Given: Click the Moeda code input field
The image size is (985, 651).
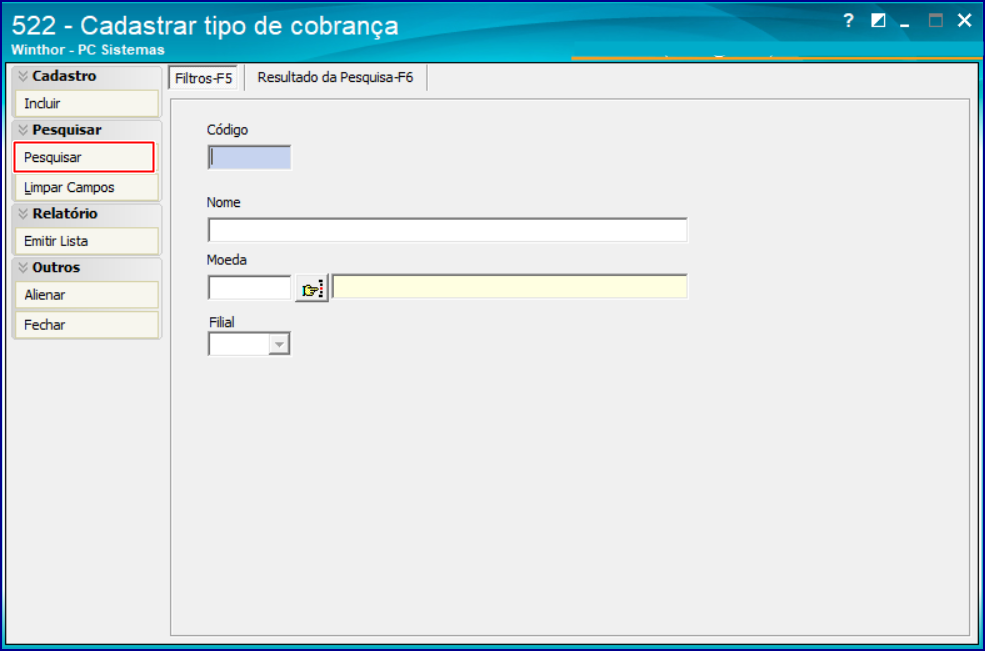Looking at the screenshot, I should [x=249, y=288].
